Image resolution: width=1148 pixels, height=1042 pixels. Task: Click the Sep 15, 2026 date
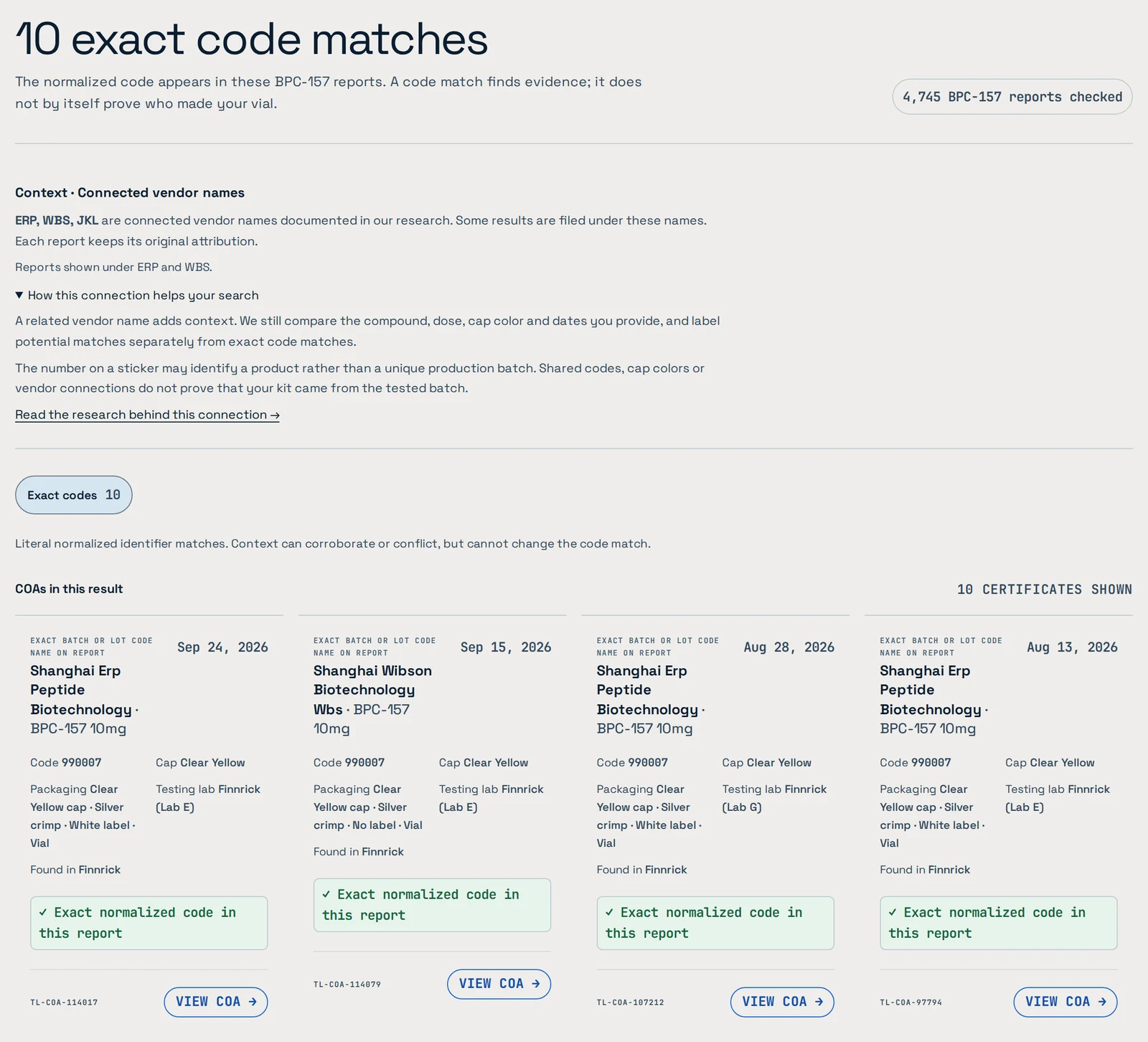[506, 647]
